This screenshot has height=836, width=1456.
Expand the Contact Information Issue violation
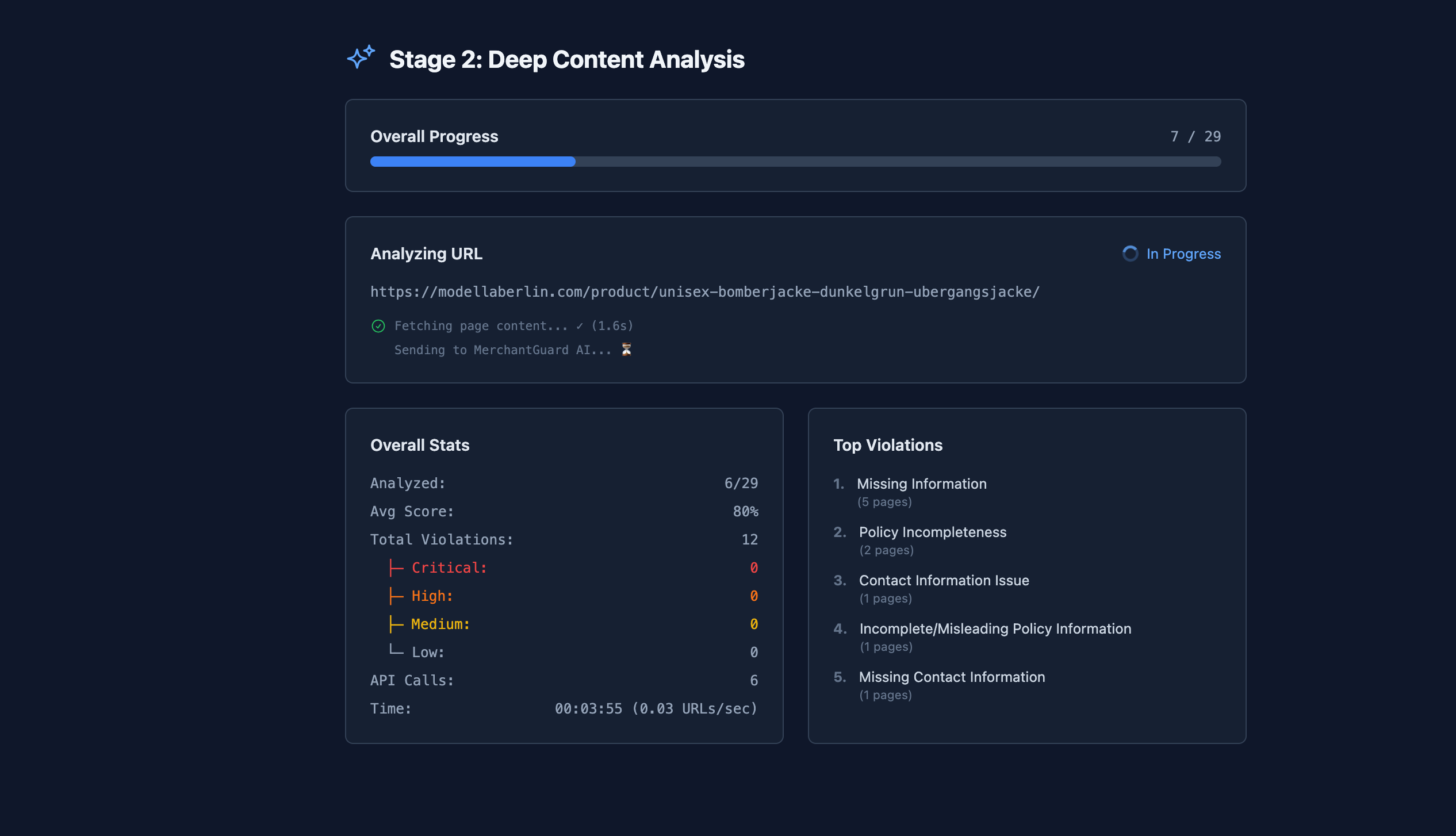pos(944,580)
